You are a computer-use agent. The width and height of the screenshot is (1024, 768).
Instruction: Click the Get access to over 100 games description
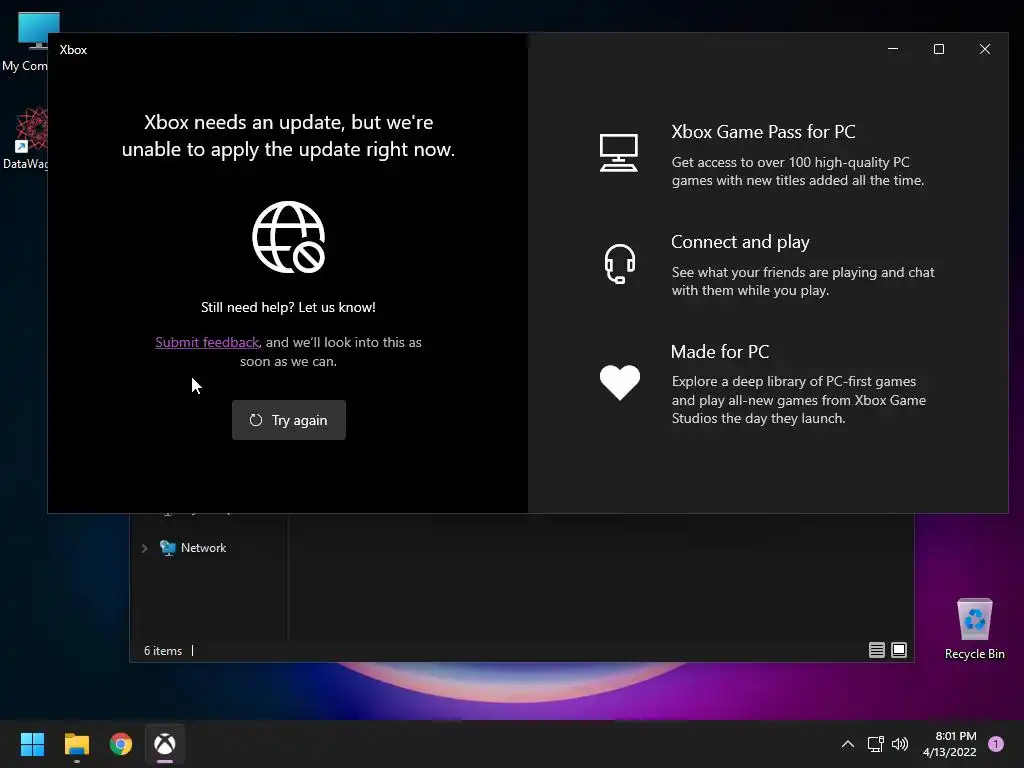click(797, 171)
